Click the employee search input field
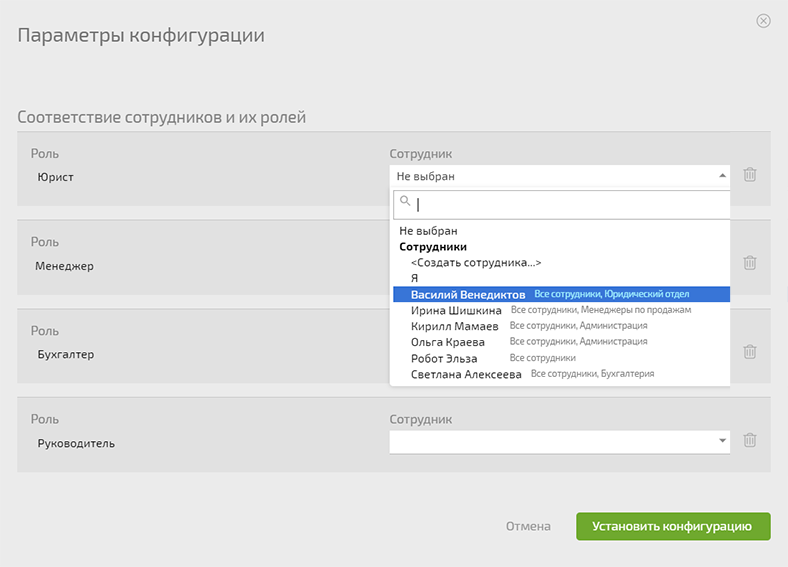This screenshot has height=567, width=788. pos(561,205)
